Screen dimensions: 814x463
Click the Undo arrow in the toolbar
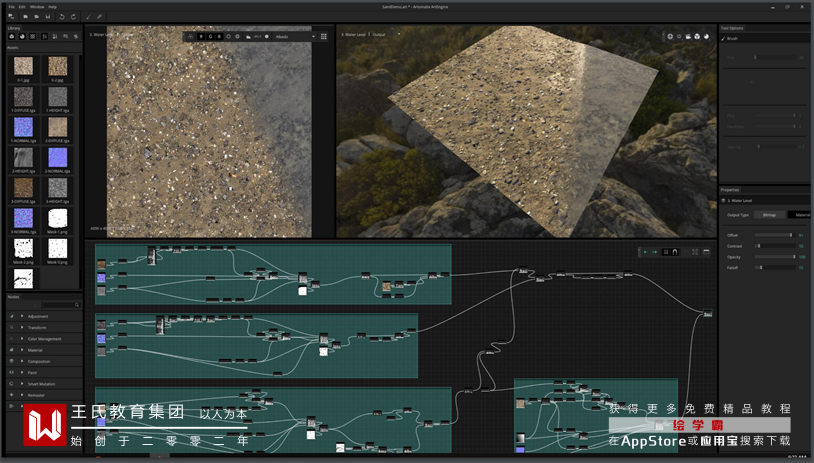click(x=62, y=17)
